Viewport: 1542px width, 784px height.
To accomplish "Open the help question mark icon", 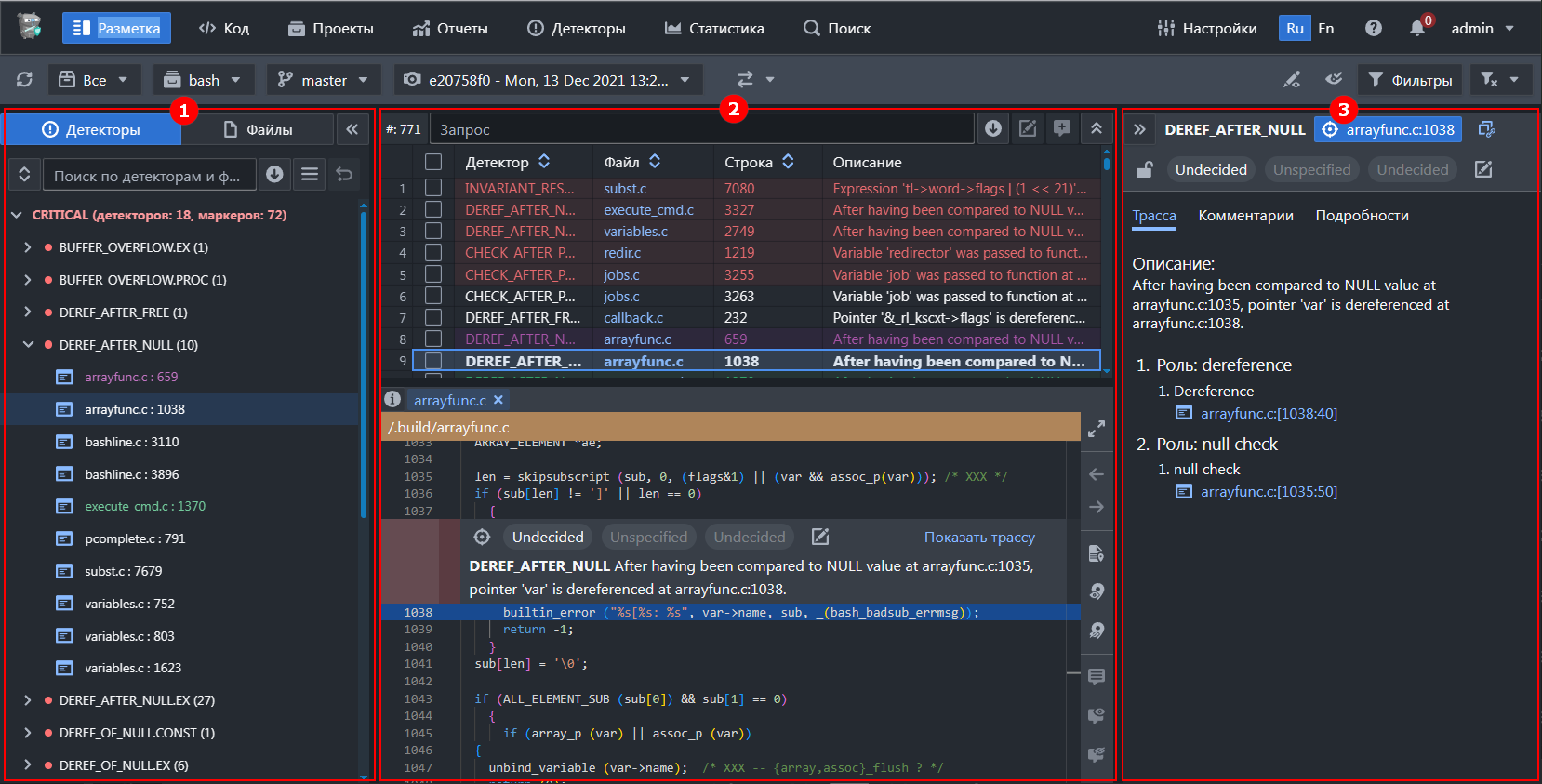I will pyautogui.click(x=1373, y=28).
